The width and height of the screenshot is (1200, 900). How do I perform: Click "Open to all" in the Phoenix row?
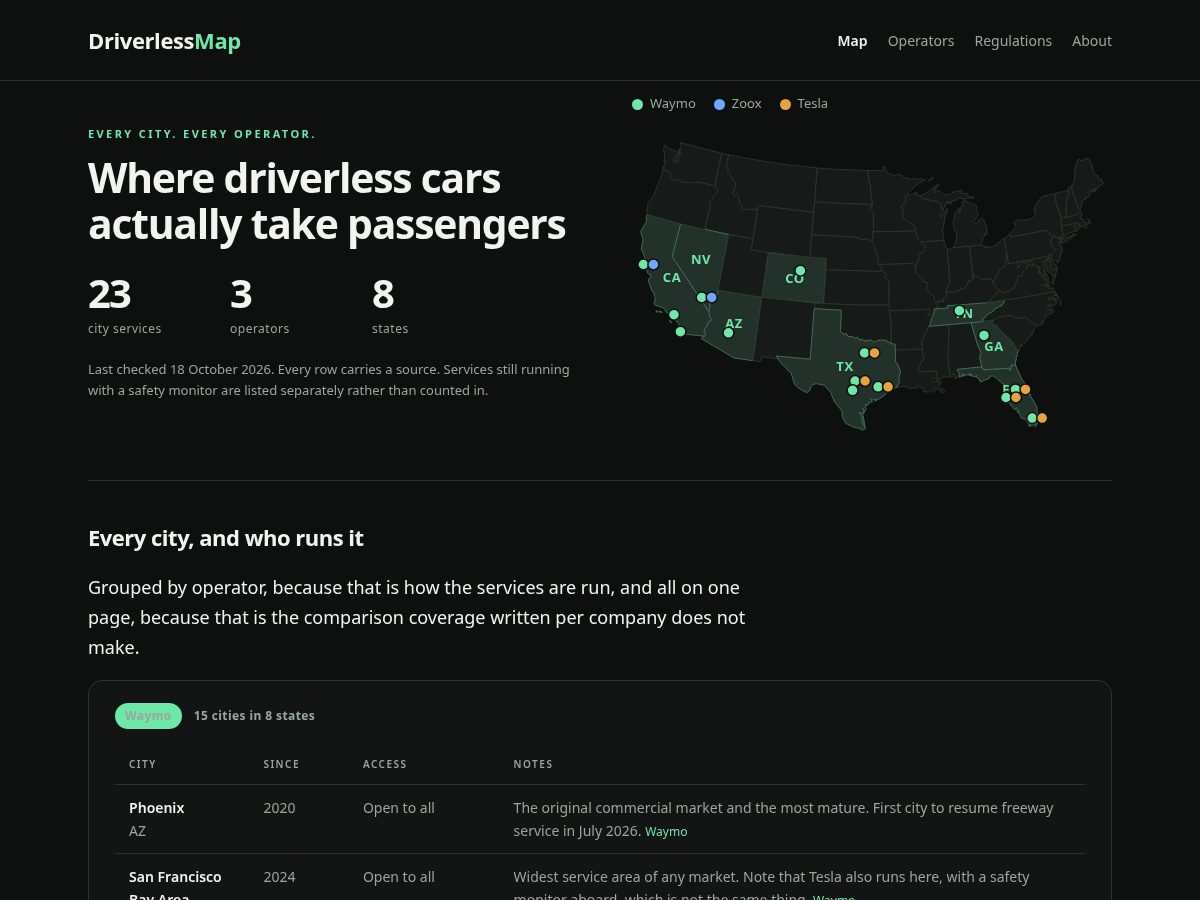click(x=399, y=808)
